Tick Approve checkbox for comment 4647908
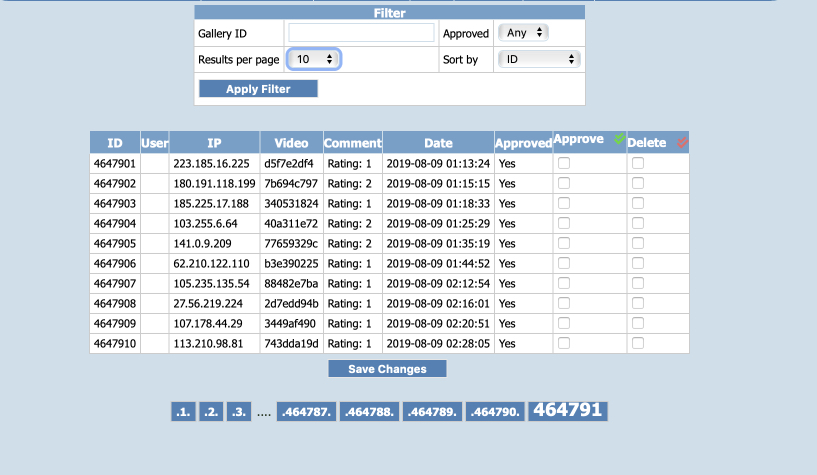This screenshot has height=475, width=817. 564,303
